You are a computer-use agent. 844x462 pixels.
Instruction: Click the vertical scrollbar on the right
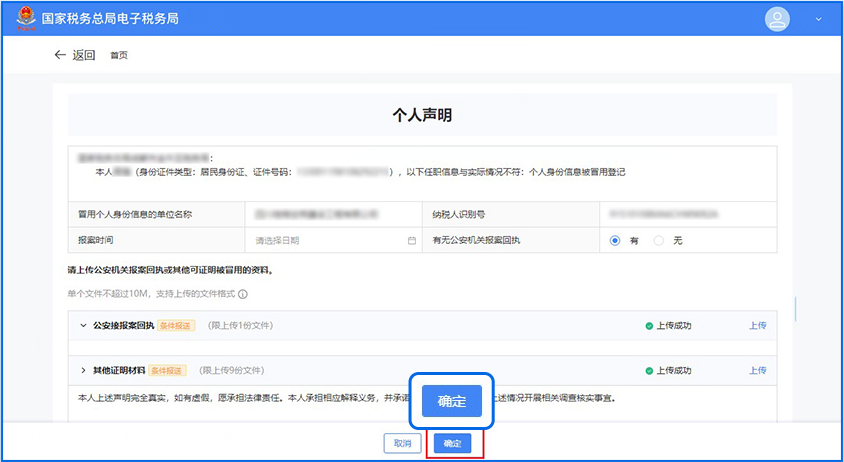click(795, 308)
